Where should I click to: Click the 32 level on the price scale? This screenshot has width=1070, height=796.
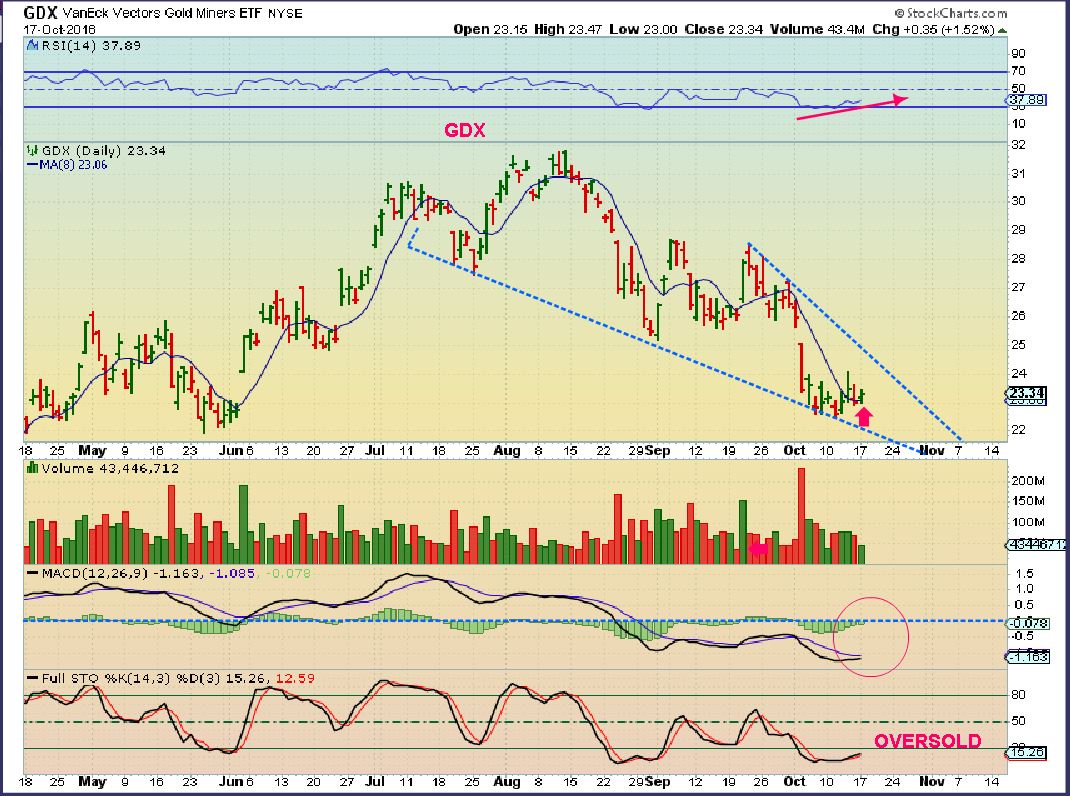click(1018, 145)
